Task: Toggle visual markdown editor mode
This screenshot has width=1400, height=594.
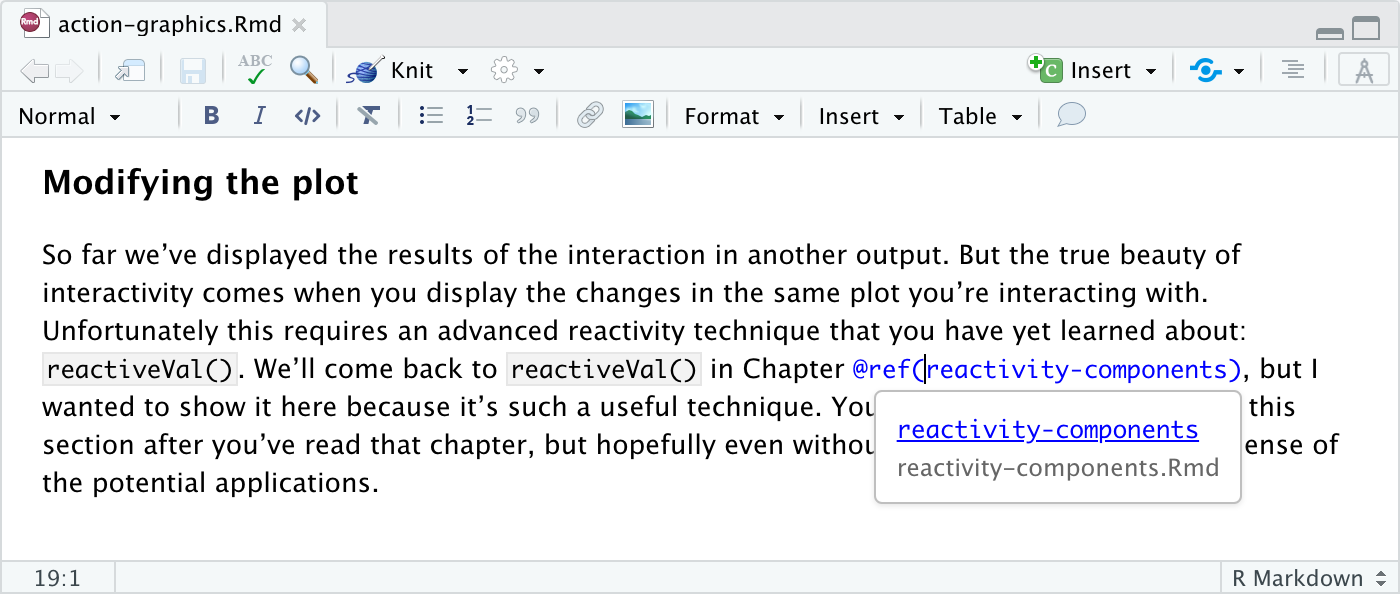Action: 1362,70
